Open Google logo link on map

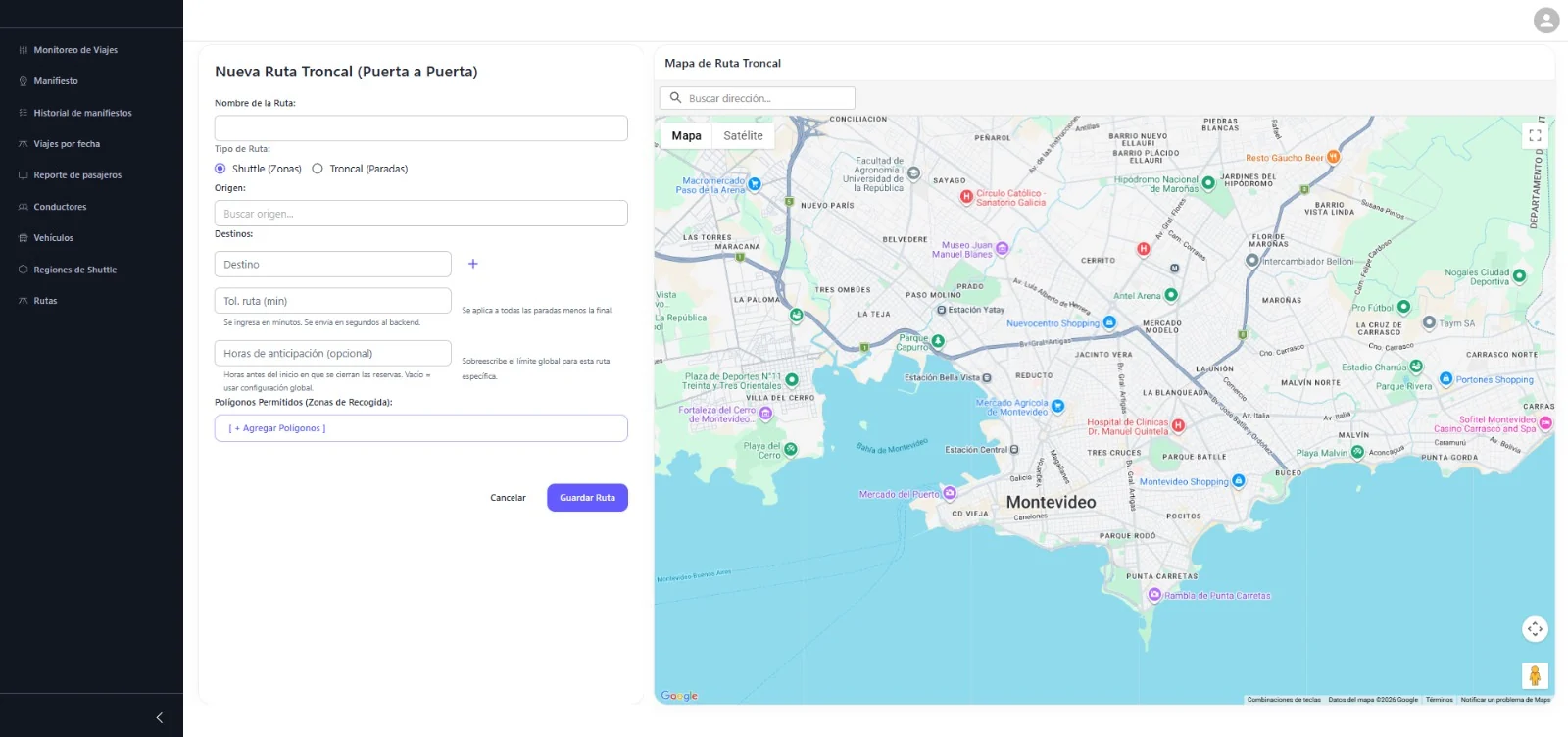point(679,696)
